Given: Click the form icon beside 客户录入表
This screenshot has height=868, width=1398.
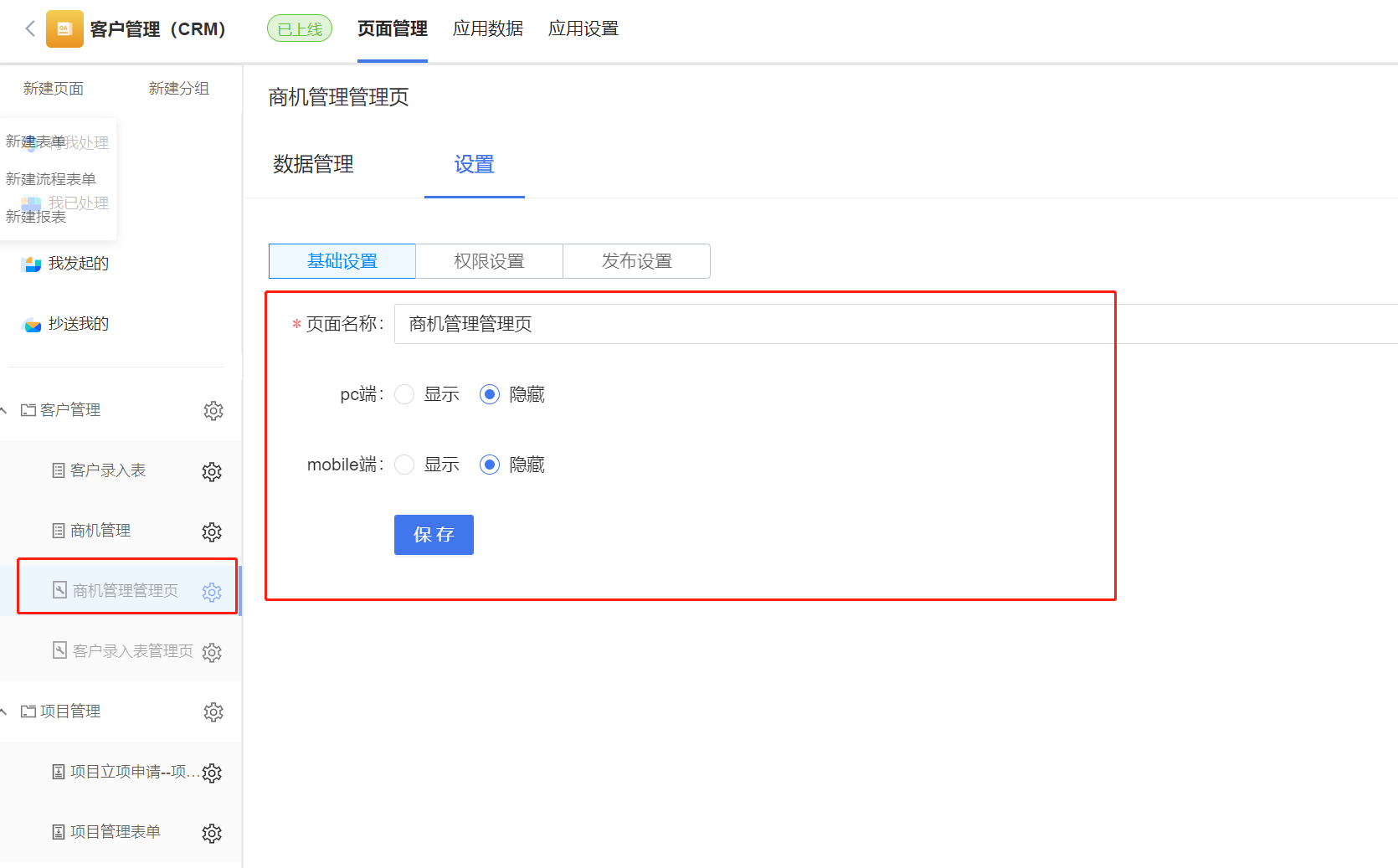Looking at the screenshot, I should pos(59,470).
